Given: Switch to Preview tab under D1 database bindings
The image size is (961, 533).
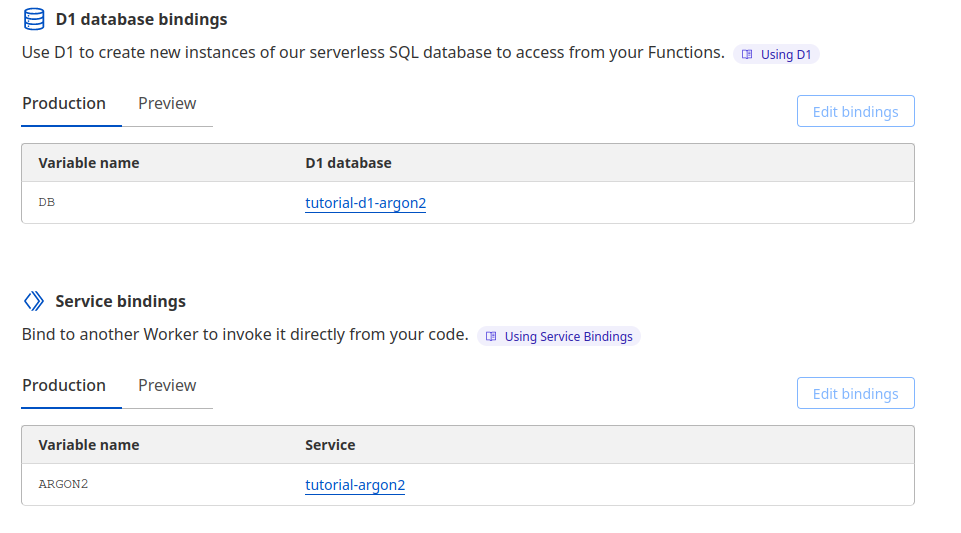Looking at the screenshot, I should coord(167,104).
